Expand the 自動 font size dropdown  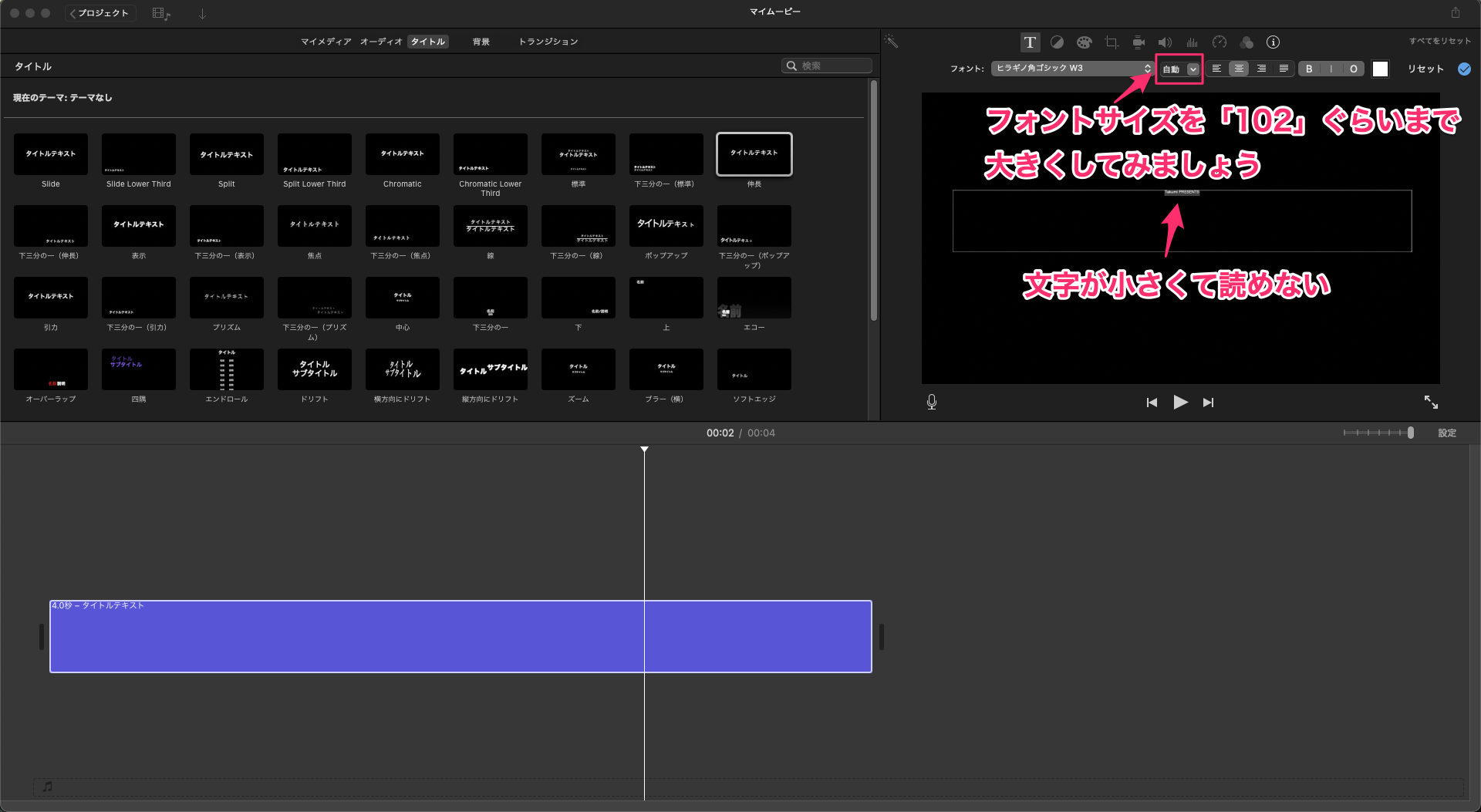point(1193,69)
